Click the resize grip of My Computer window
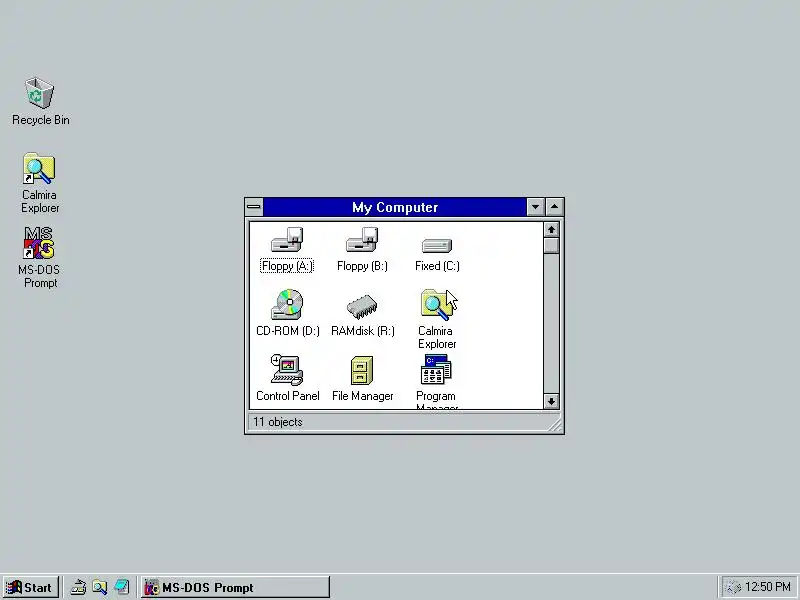Screen dimensions: 800x600 point(555,424)
